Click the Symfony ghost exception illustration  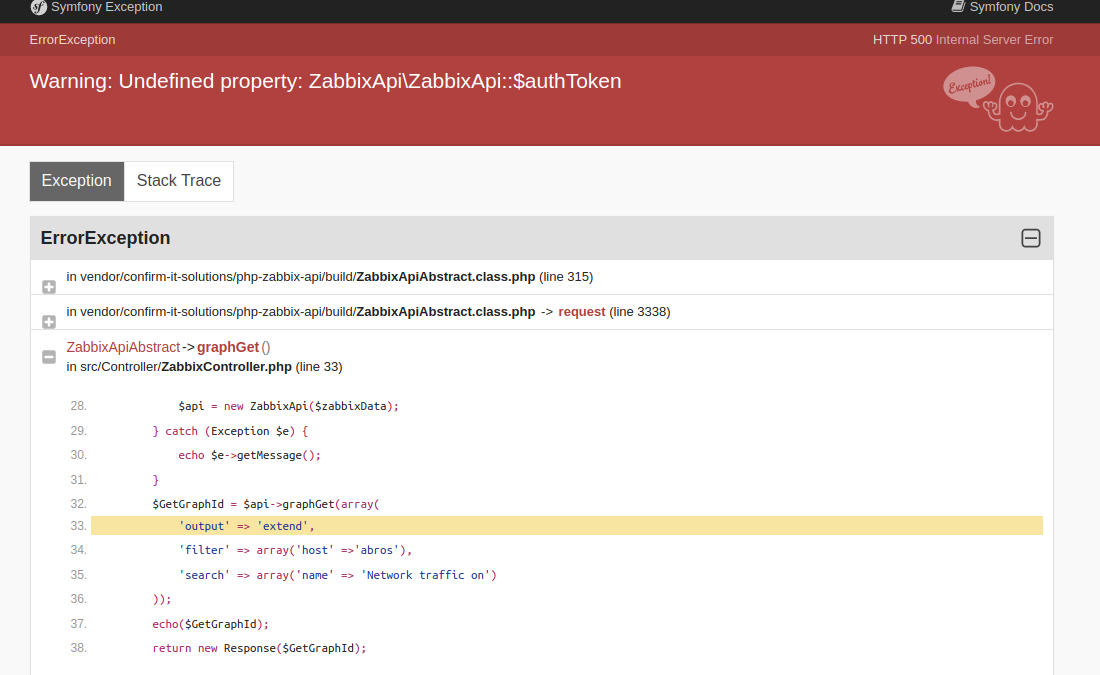click(998, 100)
